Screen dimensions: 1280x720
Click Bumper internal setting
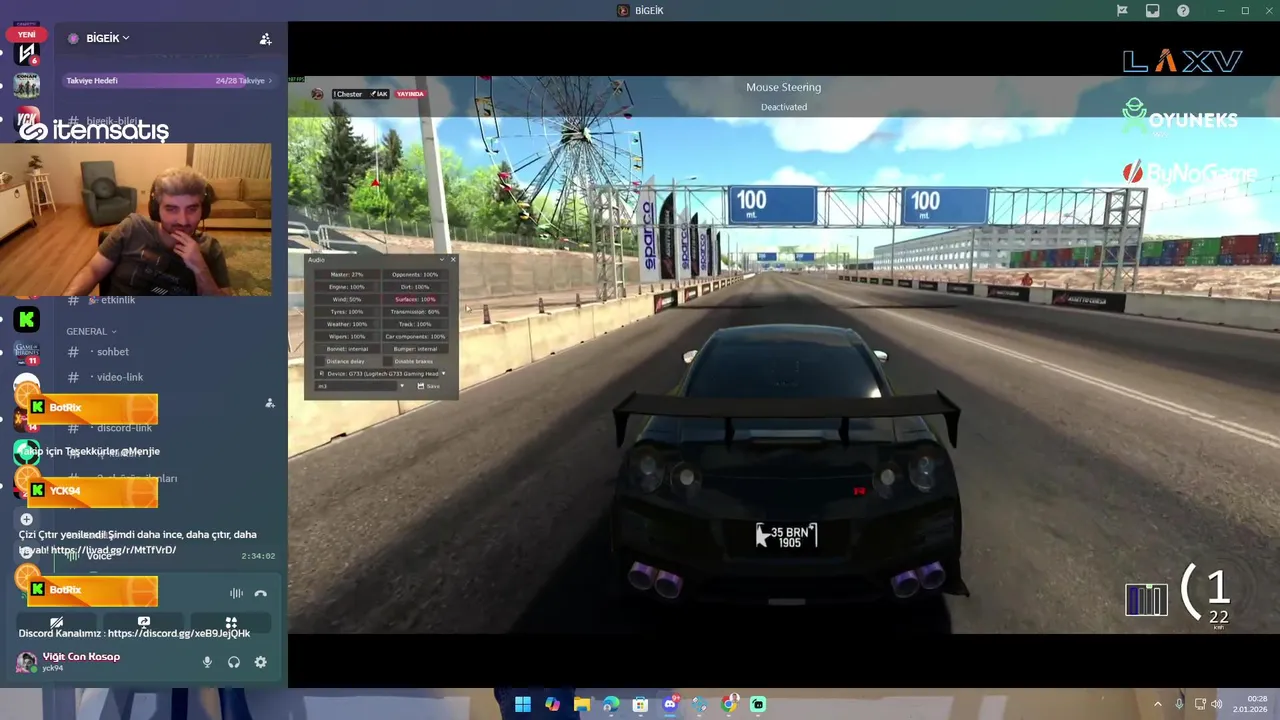(414, 349)
